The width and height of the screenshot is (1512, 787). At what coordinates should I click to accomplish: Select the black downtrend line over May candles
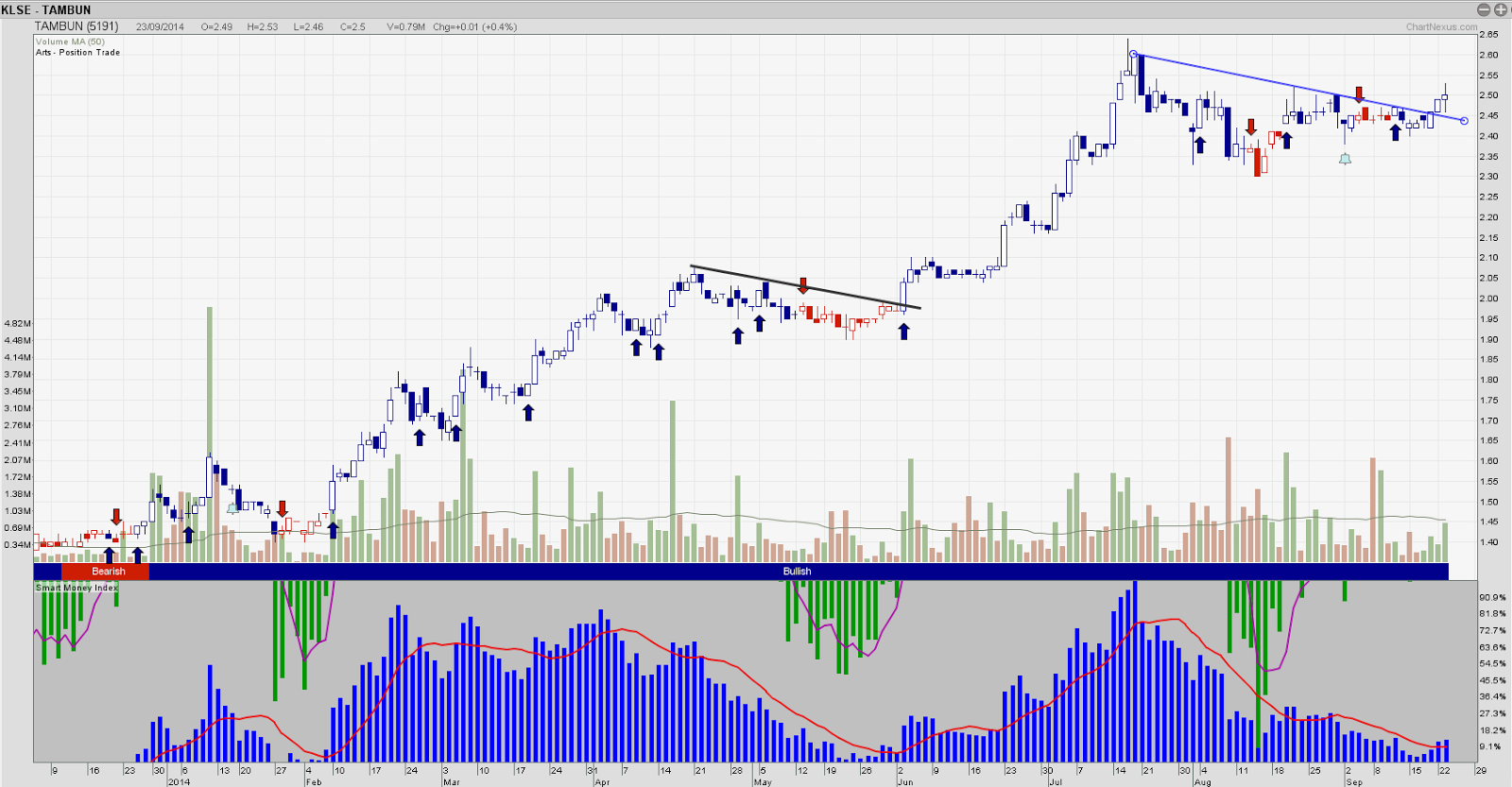pos(805,287)
